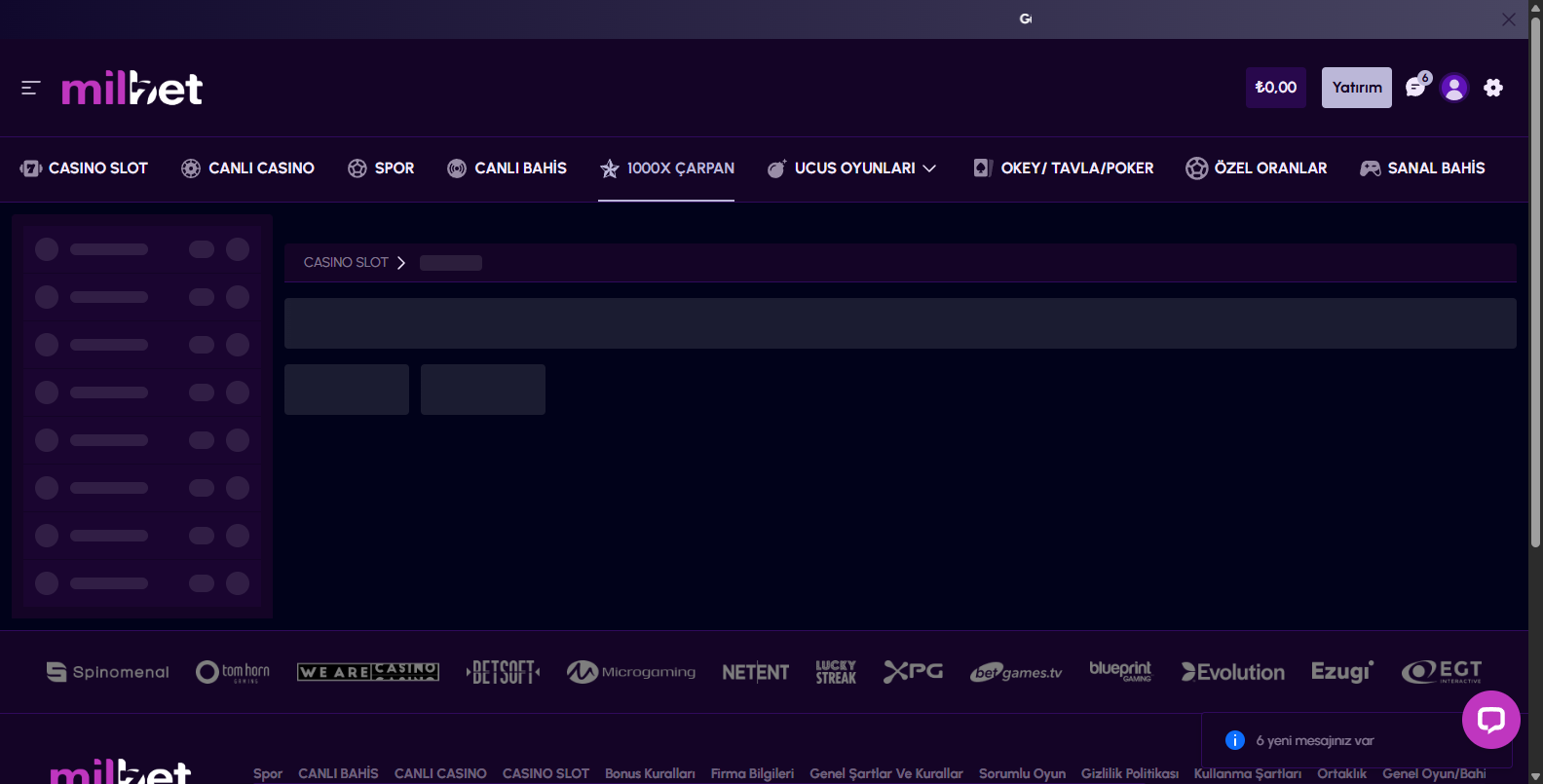Click the Okey/Tavla/Poker card icon
Viewport: 1543px width, 784px height.
point(983,168)
